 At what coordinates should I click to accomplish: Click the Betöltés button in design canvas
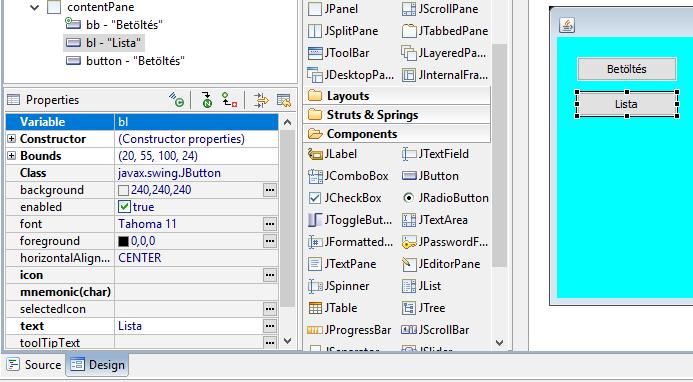[627, 69]
